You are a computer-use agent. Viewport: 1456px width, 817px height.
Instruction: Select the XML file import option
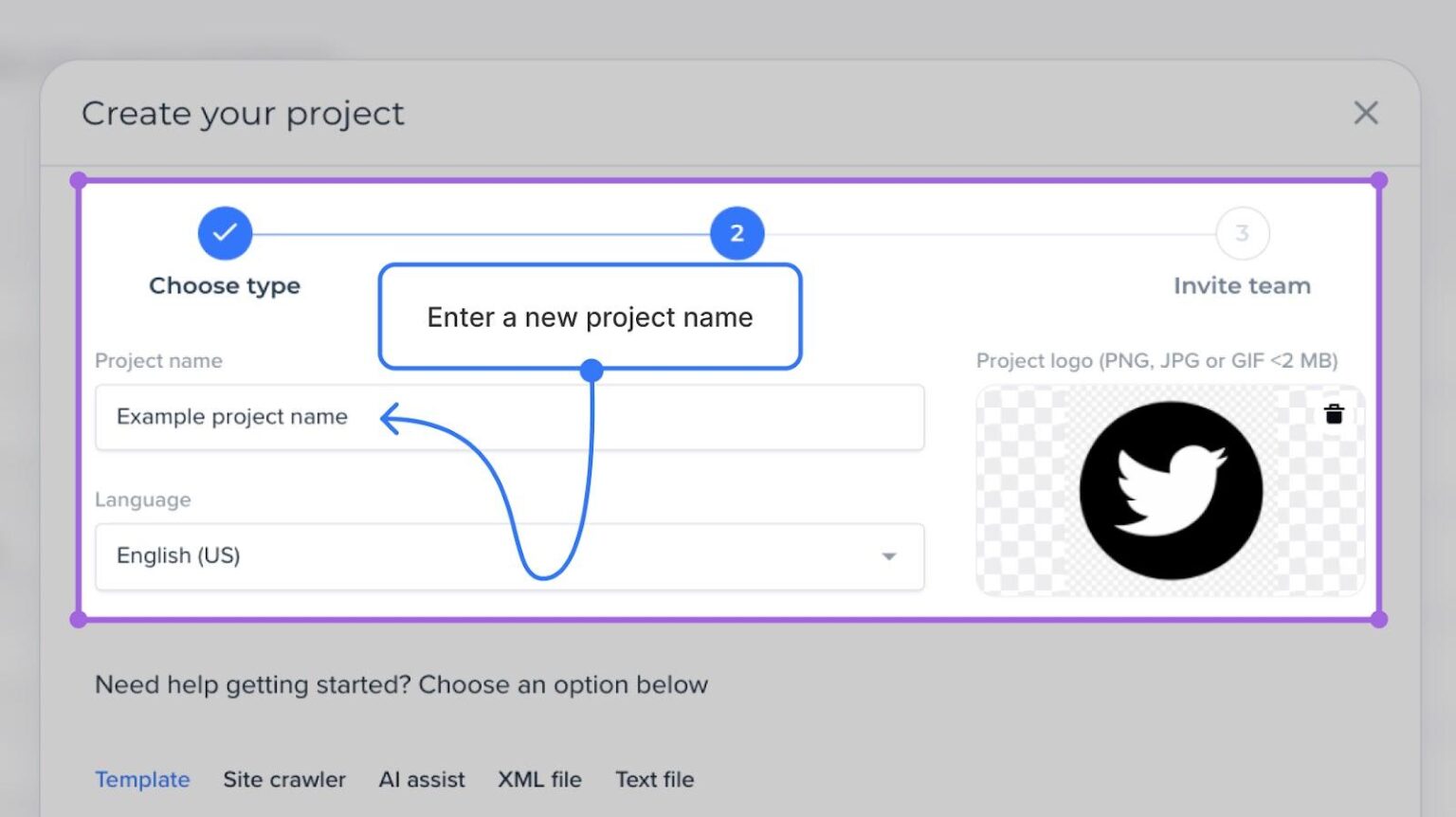pyautogui.click(x=539, y=779)
